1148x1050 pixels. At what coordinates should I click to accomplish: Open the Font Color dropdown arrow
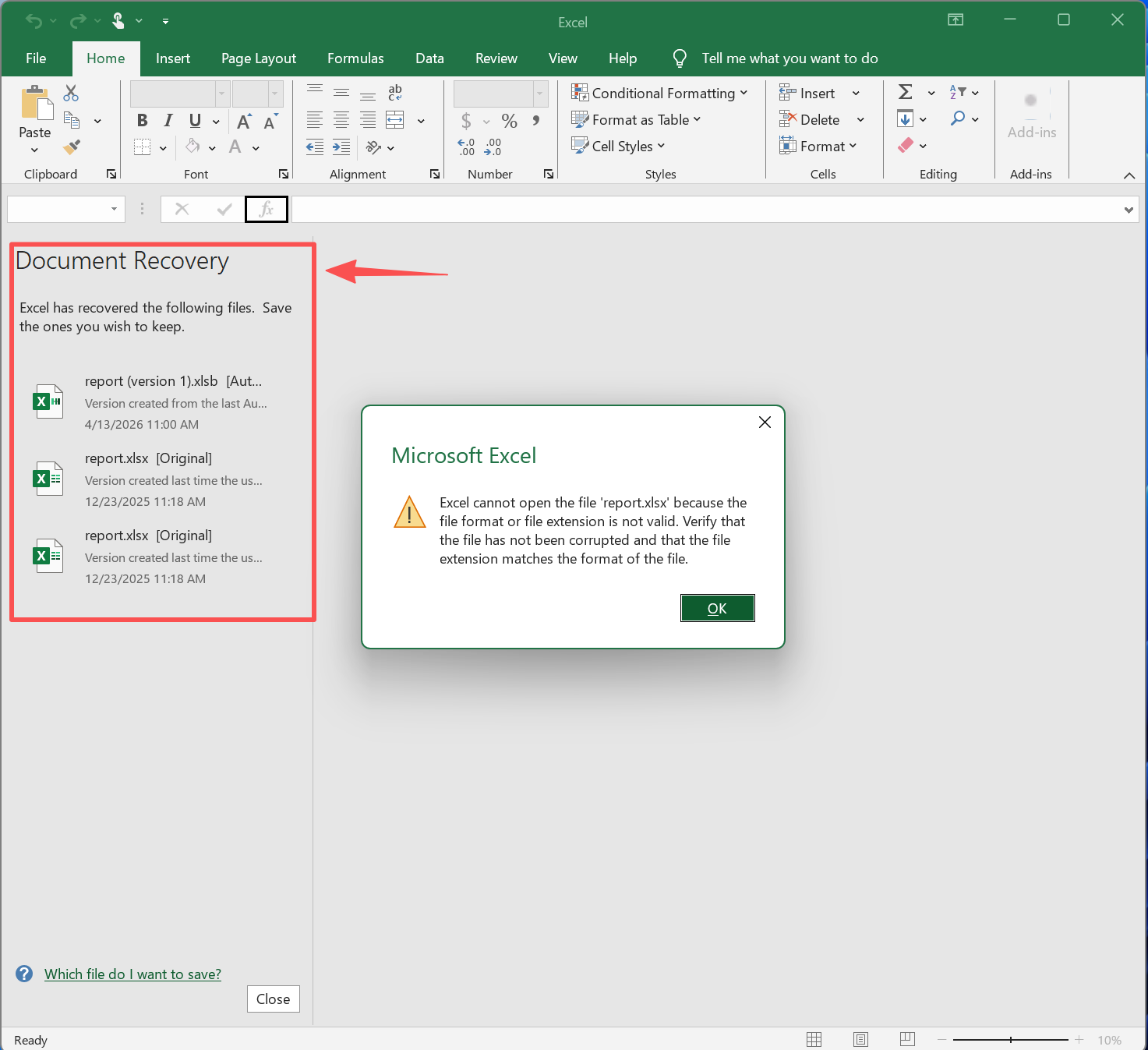256,147
